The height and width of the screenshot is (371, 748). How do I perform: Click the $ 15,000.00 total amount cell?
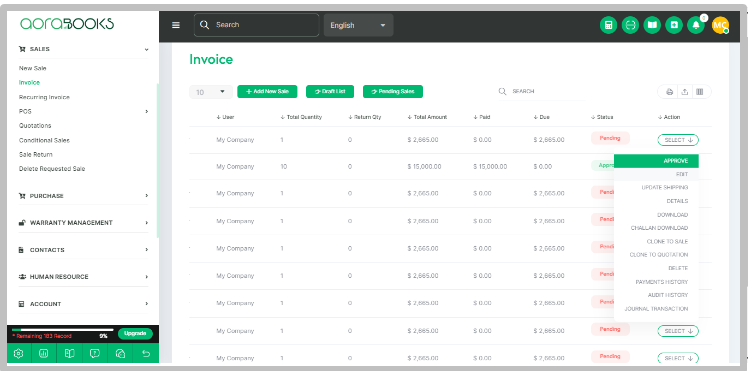click(425, 166)
